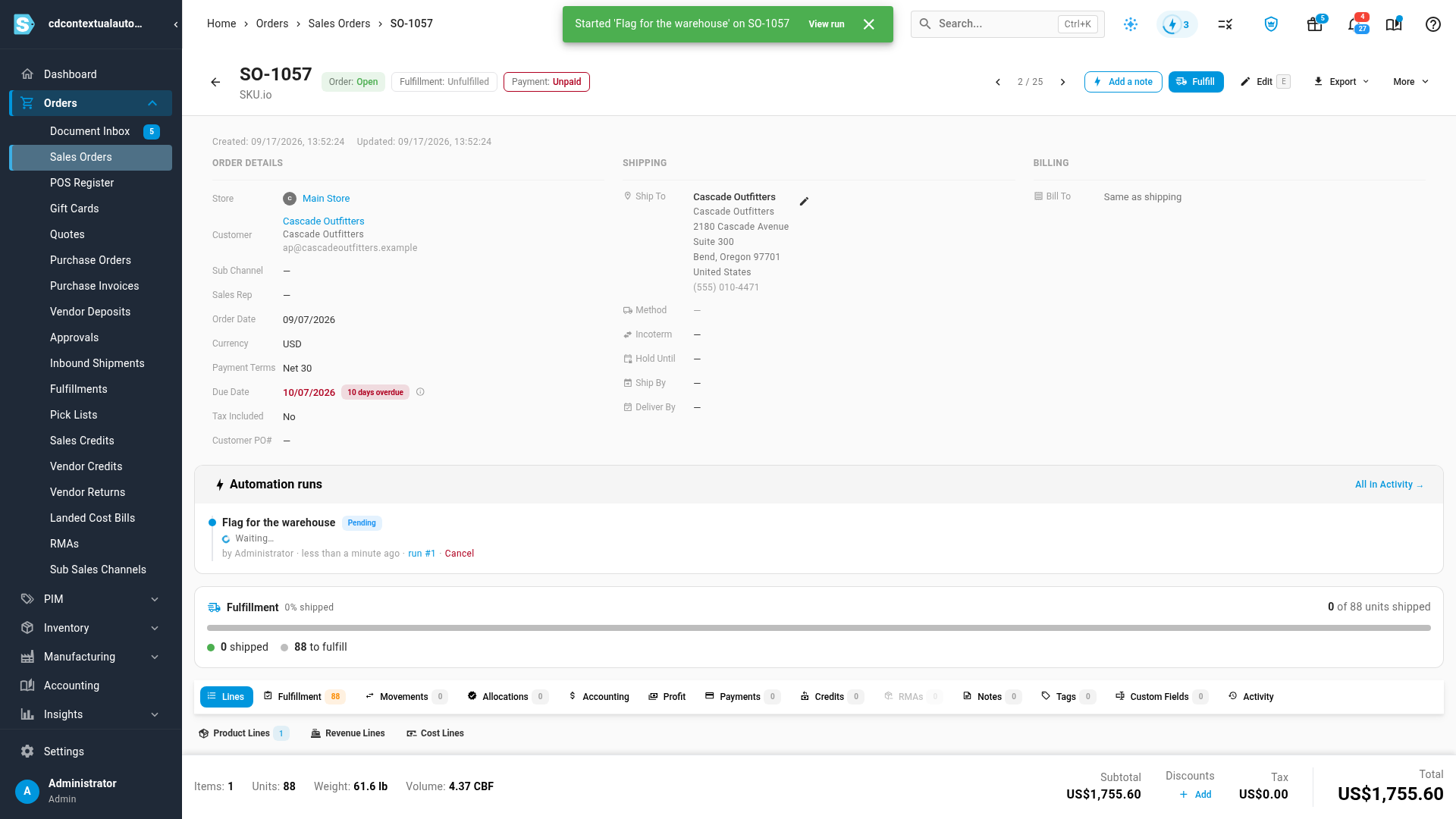This screenshot has height=819, width=1456.
Task: Click the shield icon in header
Action: (x=1271, y=24)
